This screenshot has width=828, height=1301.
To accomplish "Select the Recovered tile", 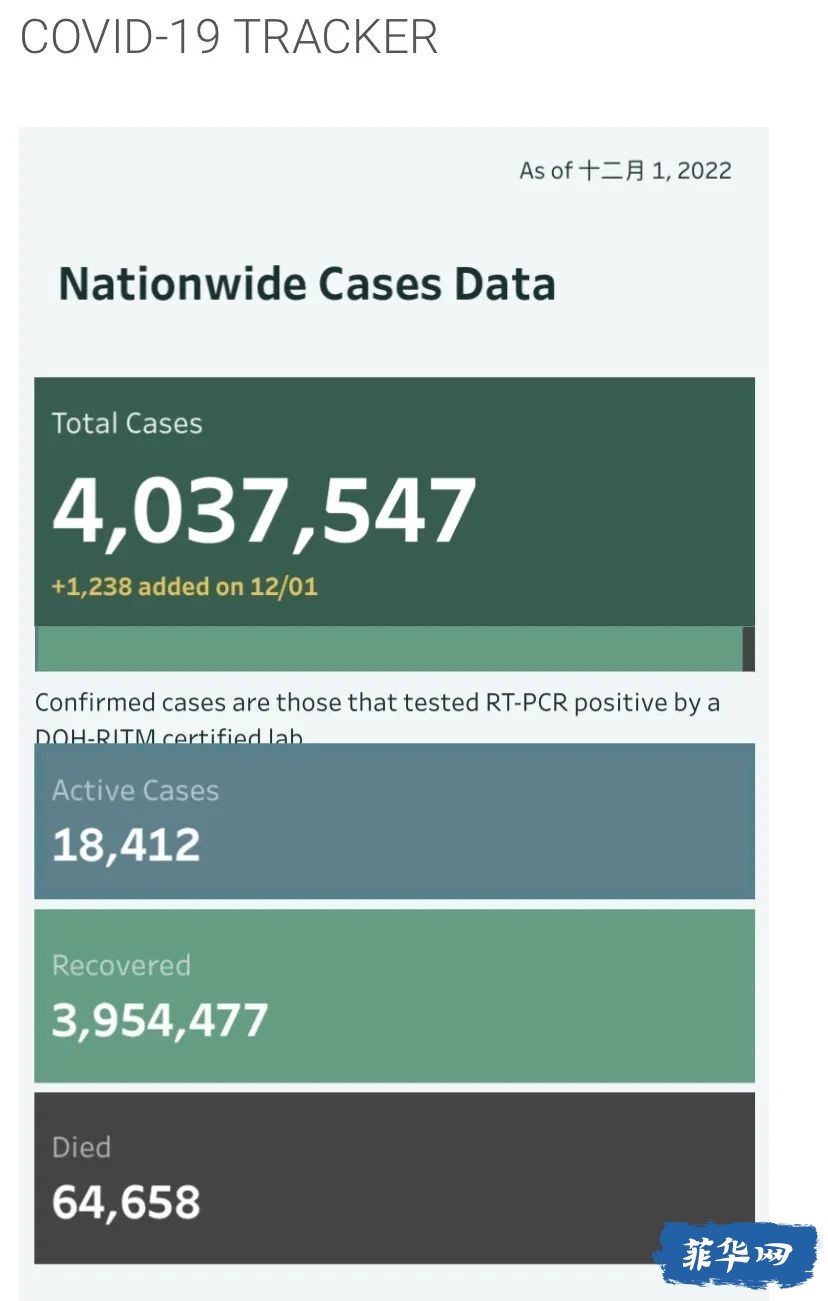I will click(394, 996).
